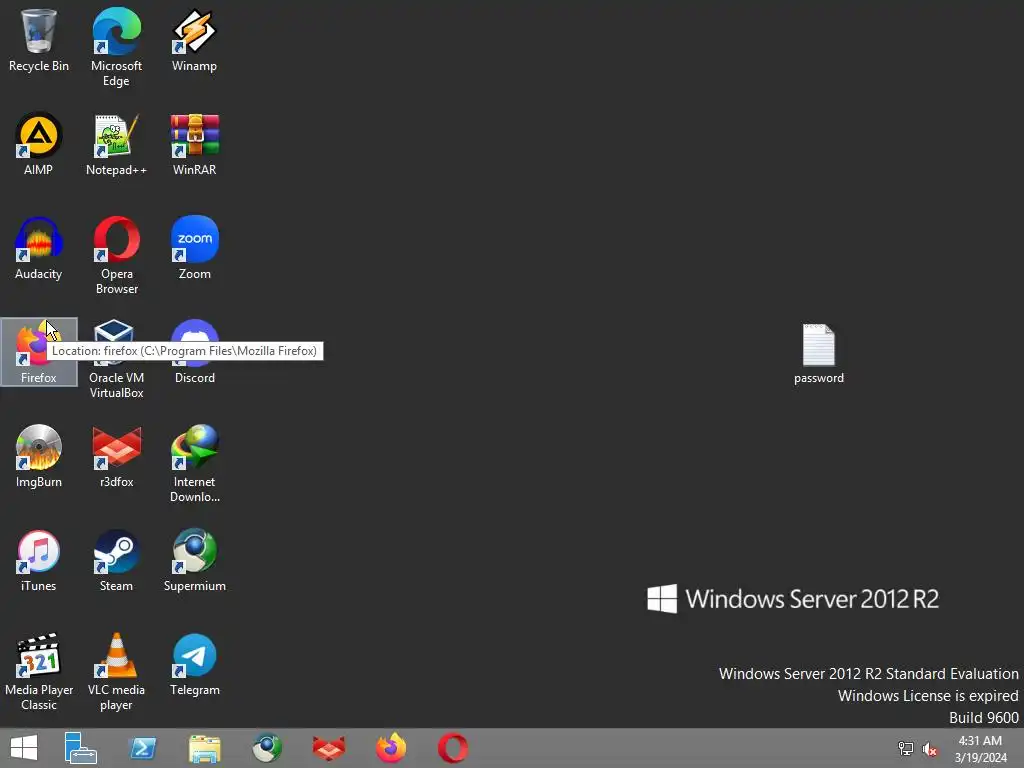Select the Recycle Bin desktop icon
1024x768 pixels.
39,40
